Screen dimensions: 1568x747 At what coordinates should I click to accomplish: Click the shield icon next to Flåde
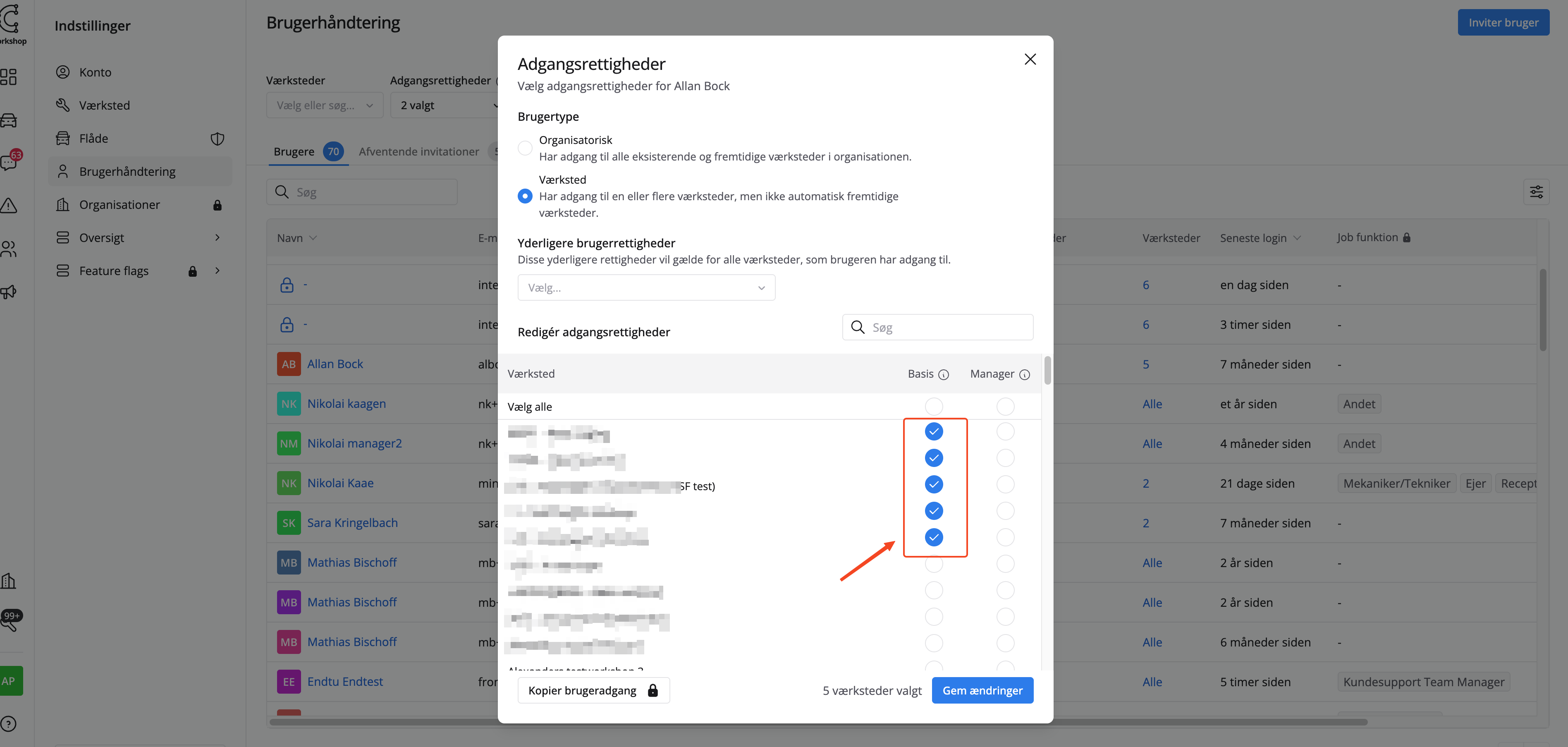tap(218, 139)
